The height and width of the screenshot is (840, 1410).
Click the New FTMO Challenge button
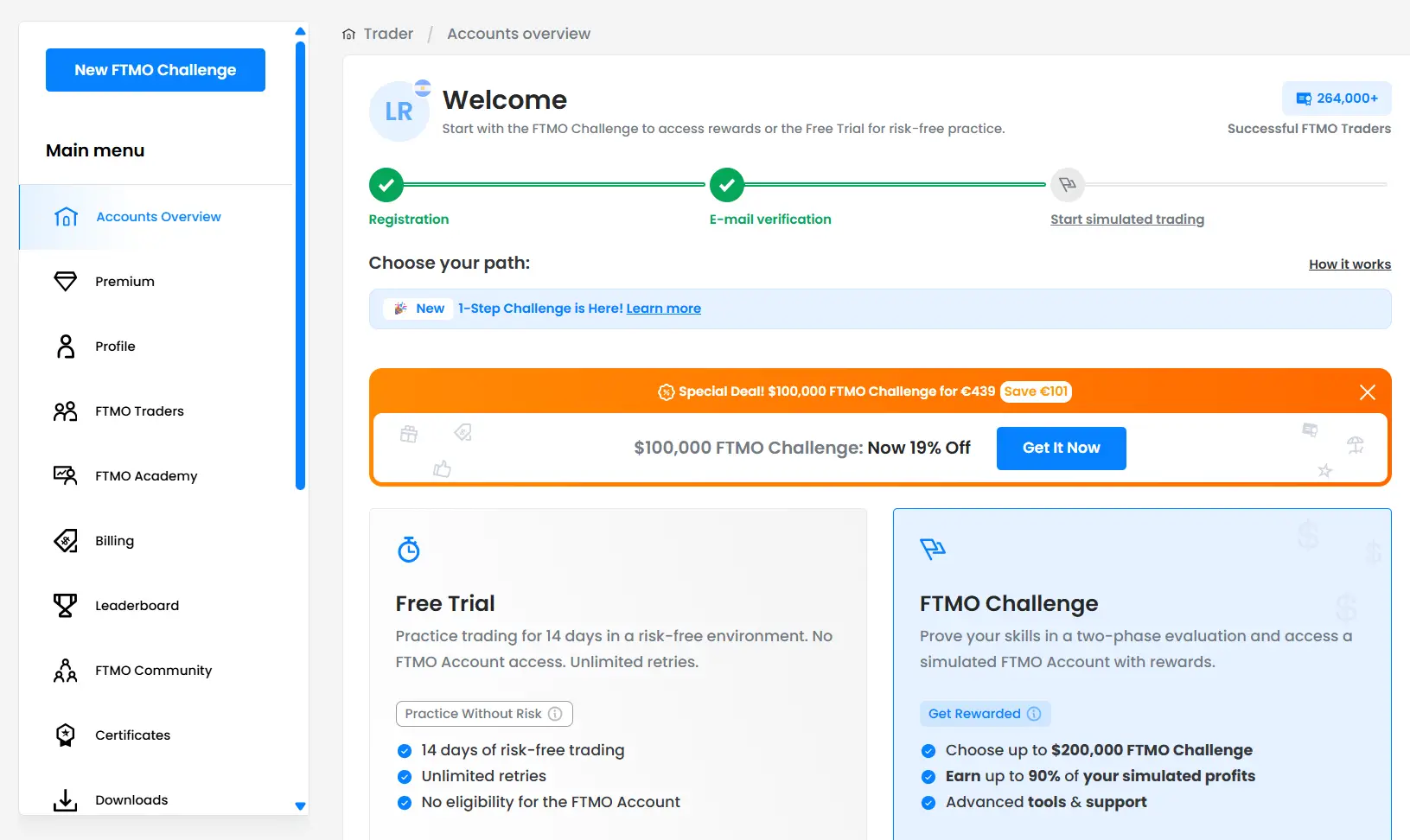[156, 70]
